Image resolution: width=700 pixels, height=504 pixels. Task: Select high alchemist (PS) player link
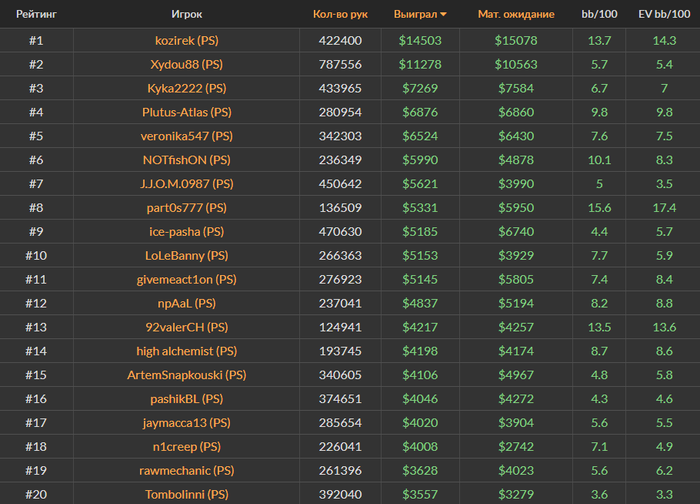click(187, 351)
